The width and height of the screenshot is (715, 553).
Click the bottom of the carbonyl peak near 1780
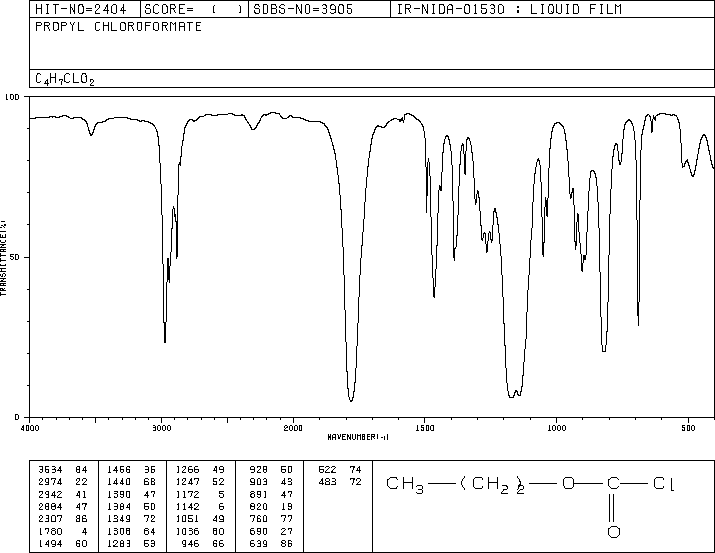pos(351,400)
